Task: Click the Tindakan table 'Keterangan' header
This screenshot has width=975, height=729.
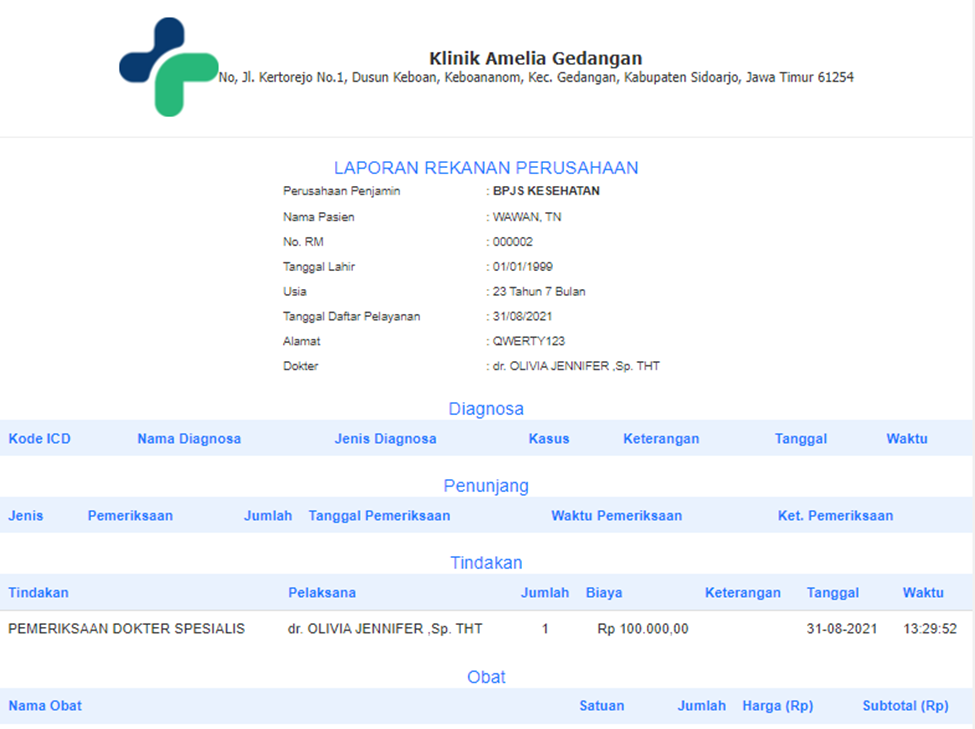Action: pos(743,593)
